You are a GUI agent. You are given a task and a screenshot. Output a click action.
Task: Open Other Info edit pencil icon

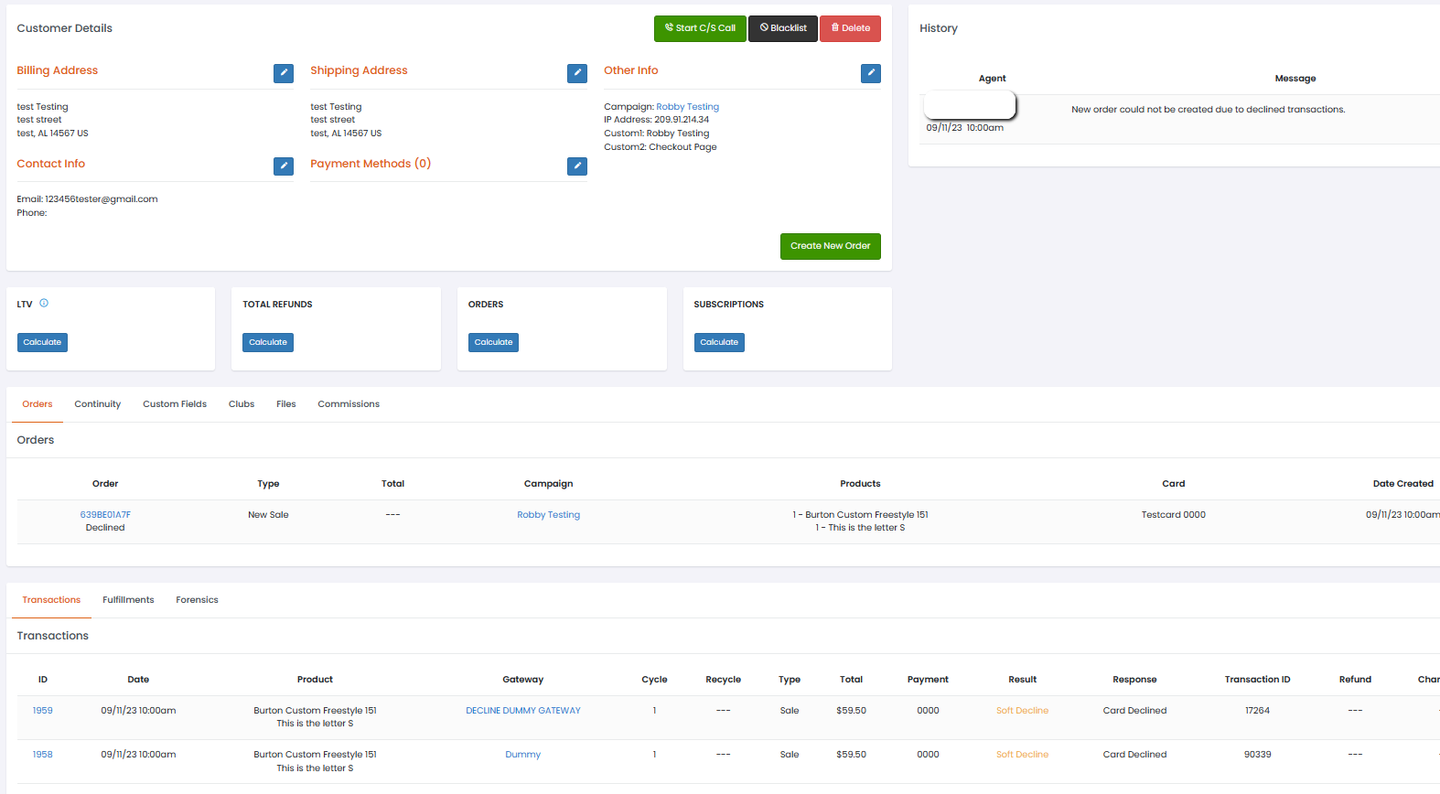871,73
